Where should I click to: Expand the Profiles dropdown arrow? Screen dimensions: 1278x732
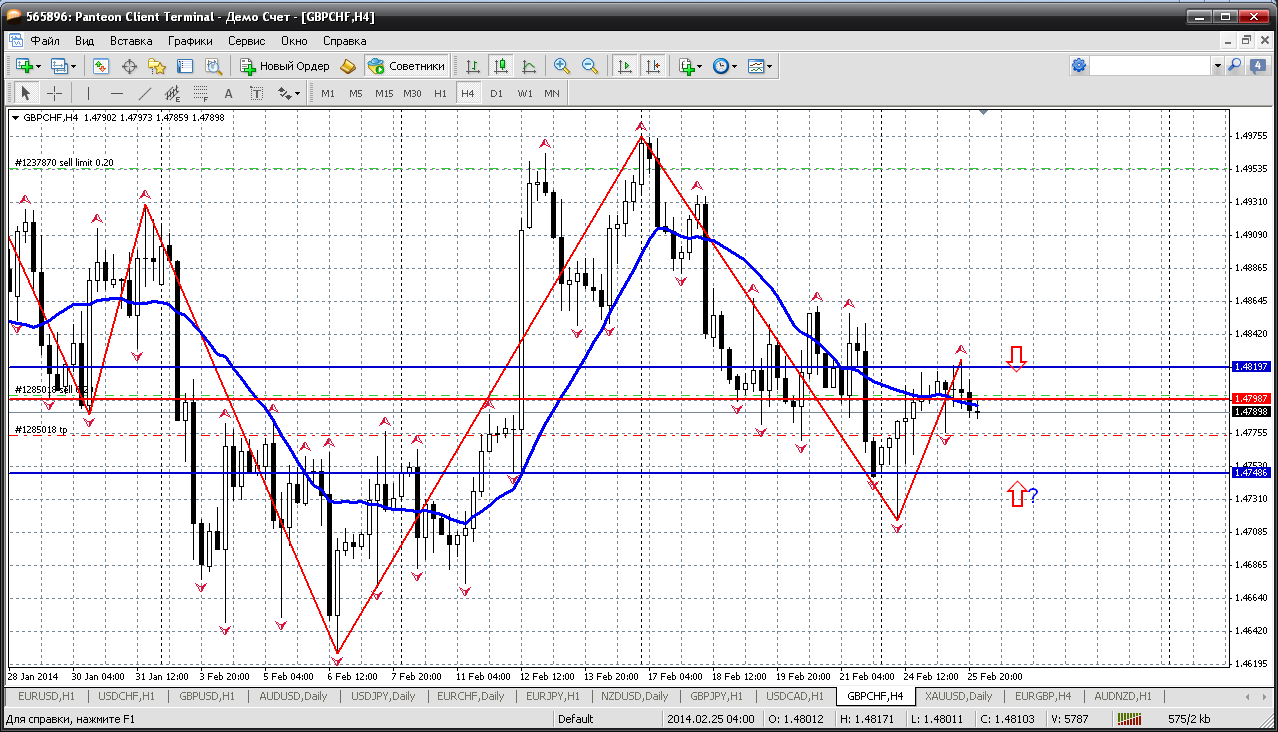pyautogui.click(x=74, y=66)
